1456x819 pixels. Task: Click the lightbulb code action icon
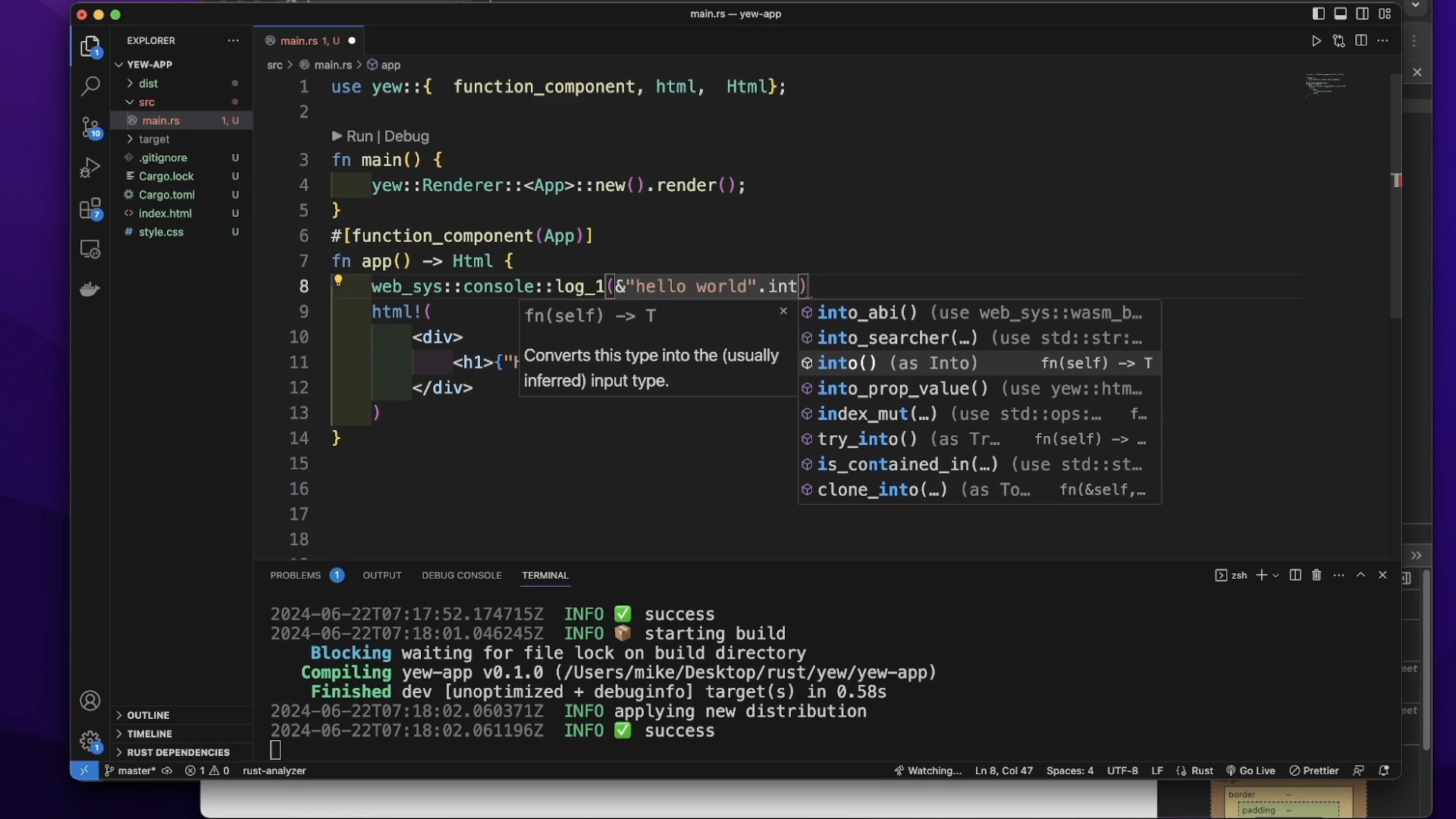(x=338, y=281)
